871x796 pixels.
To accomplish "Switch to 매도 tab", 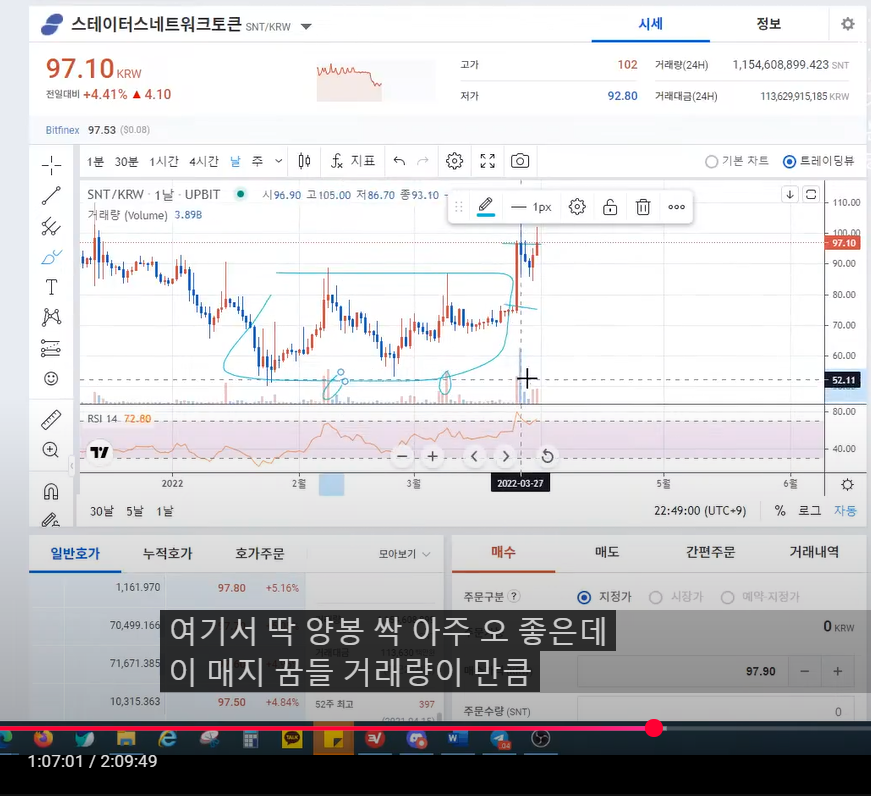I will point(607,552).
